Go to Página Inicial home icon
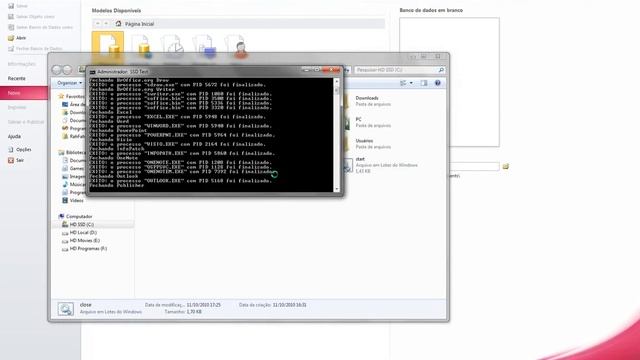The image size is (640, 360). (118, 24)
